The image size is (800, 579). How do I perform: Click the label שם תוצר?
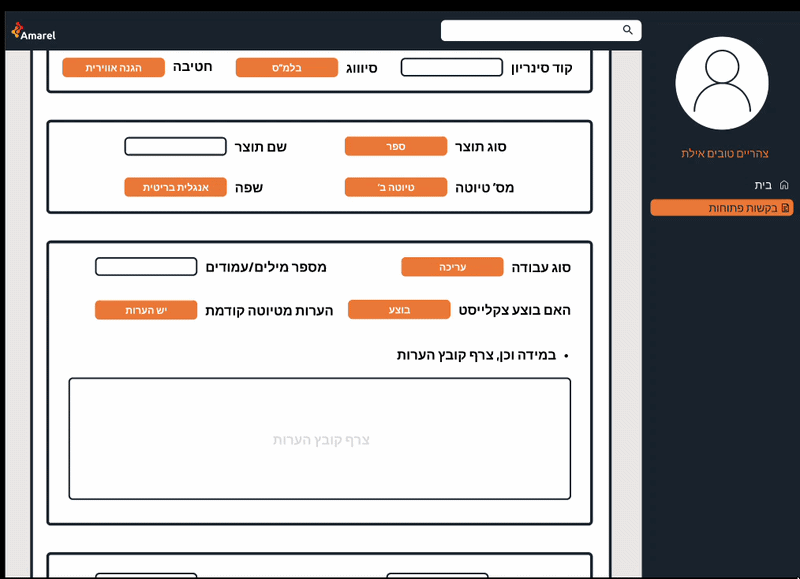click(260, 147)
